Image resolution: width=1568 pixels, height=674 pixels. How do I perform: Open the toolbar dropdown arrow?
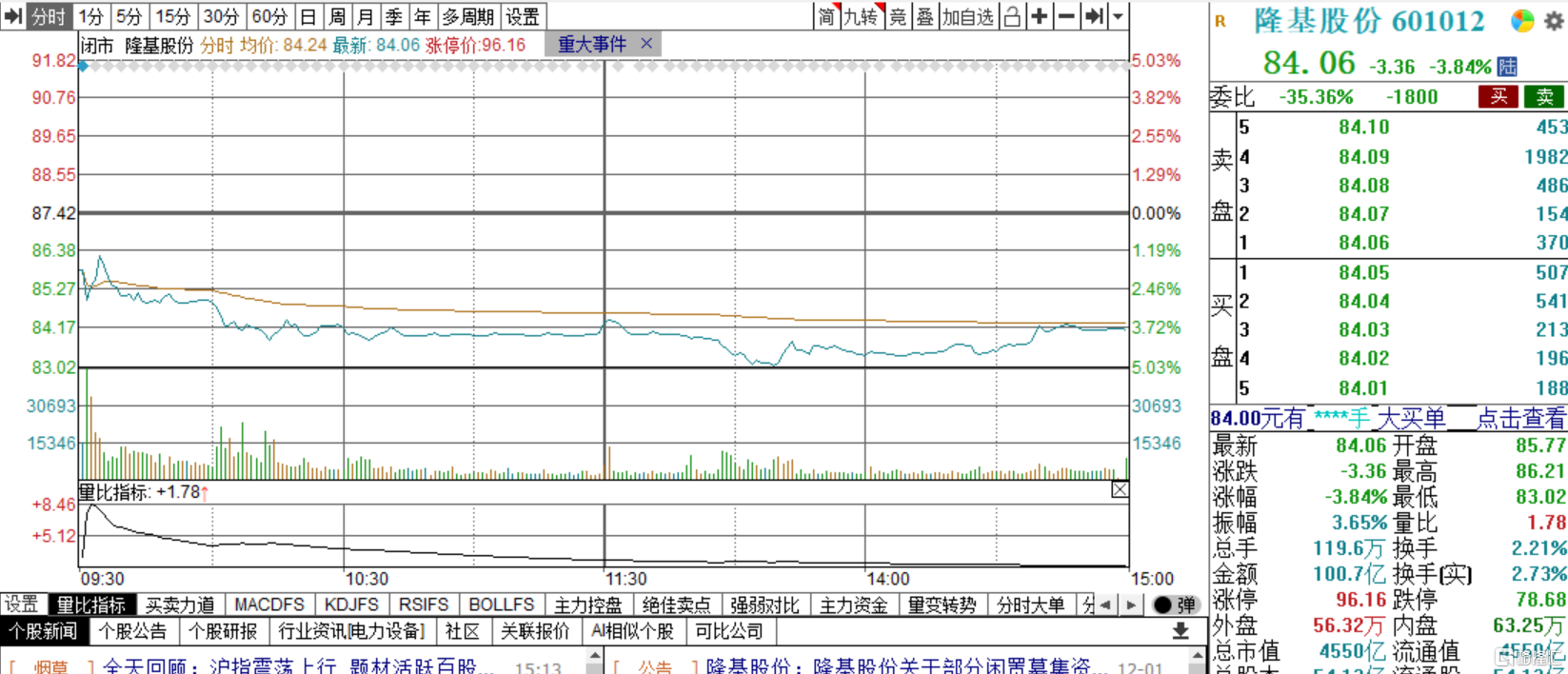(1119, 16)
